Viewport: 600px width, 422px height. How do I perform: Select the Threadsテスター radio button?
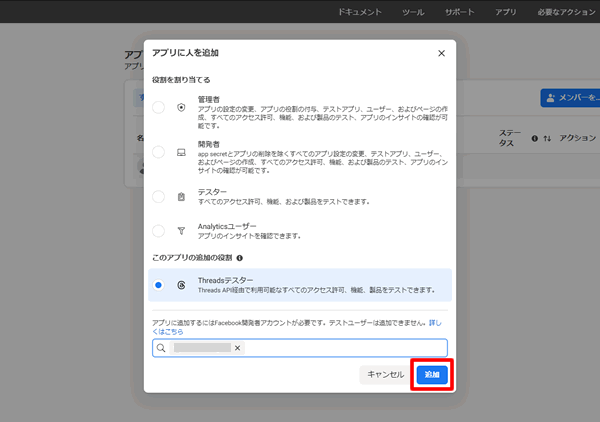[159, 285]
